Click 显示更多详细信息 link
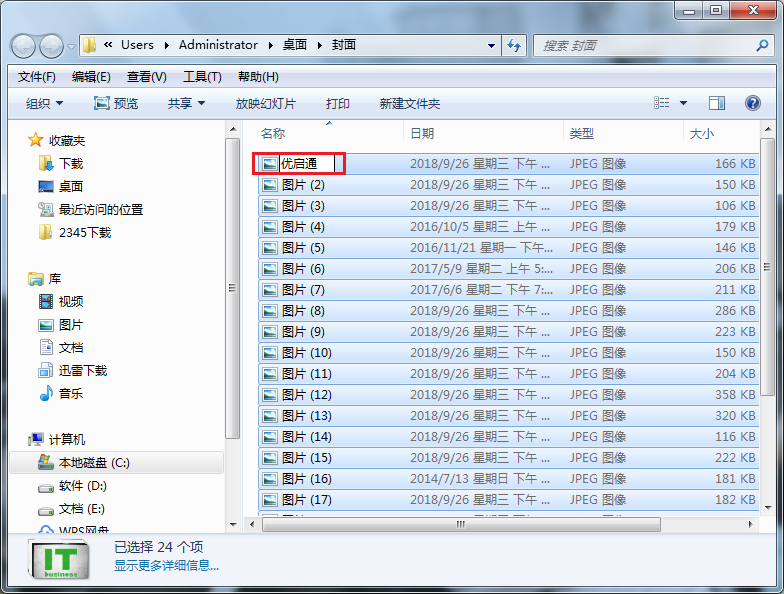784x594 pixels. coord(166,565)
